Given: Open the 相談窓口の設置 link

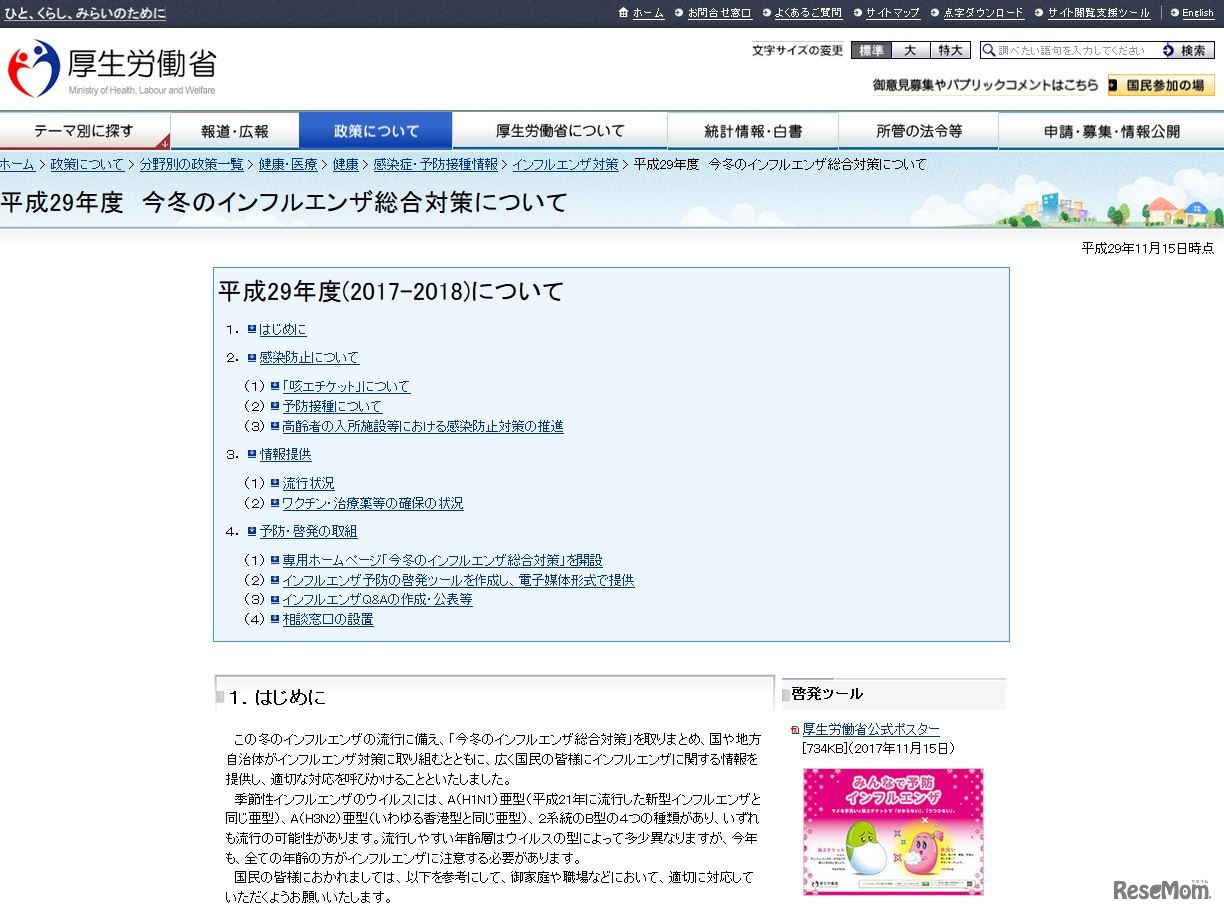Looking at the screenshot, I should [327, 619].
